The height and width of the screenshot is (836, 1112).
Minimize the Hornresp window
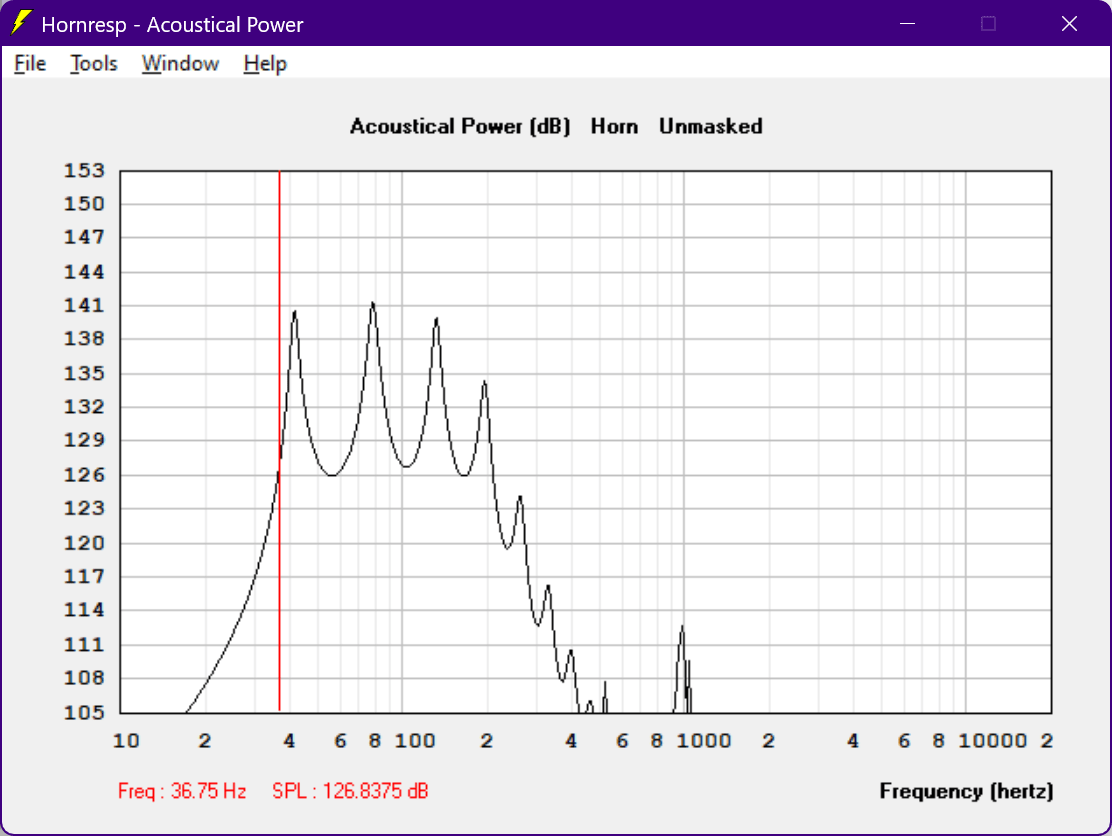click(907, 23)
